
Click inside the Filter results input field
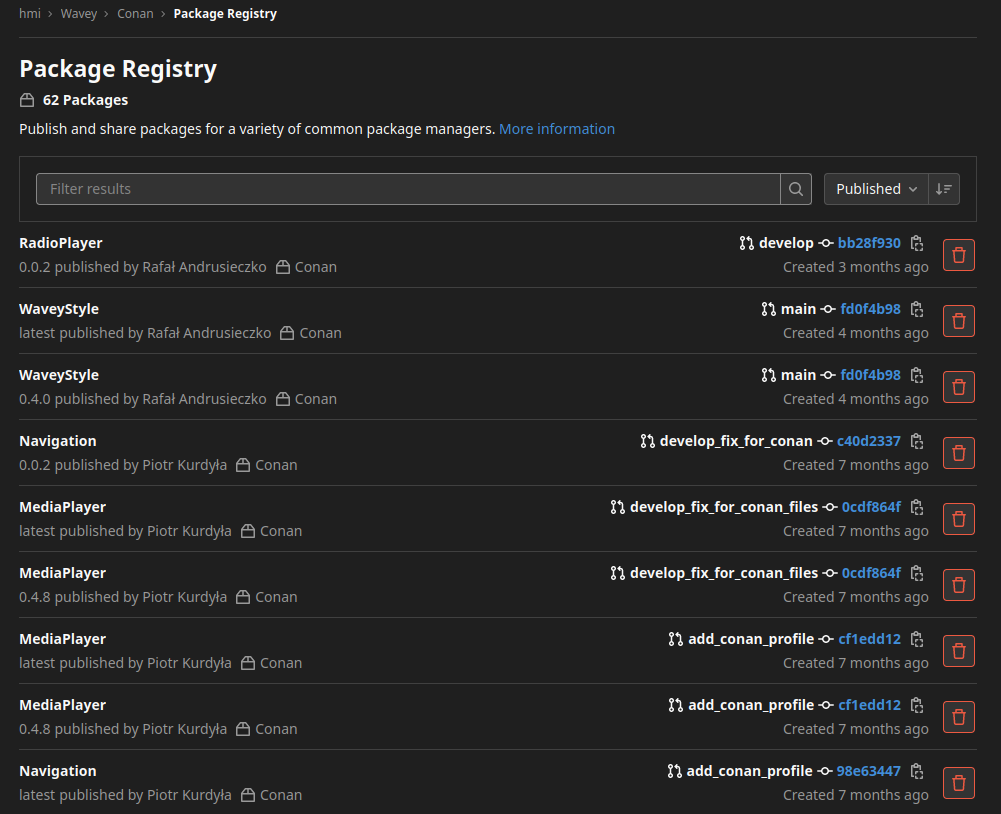click(x=400, y=188)
